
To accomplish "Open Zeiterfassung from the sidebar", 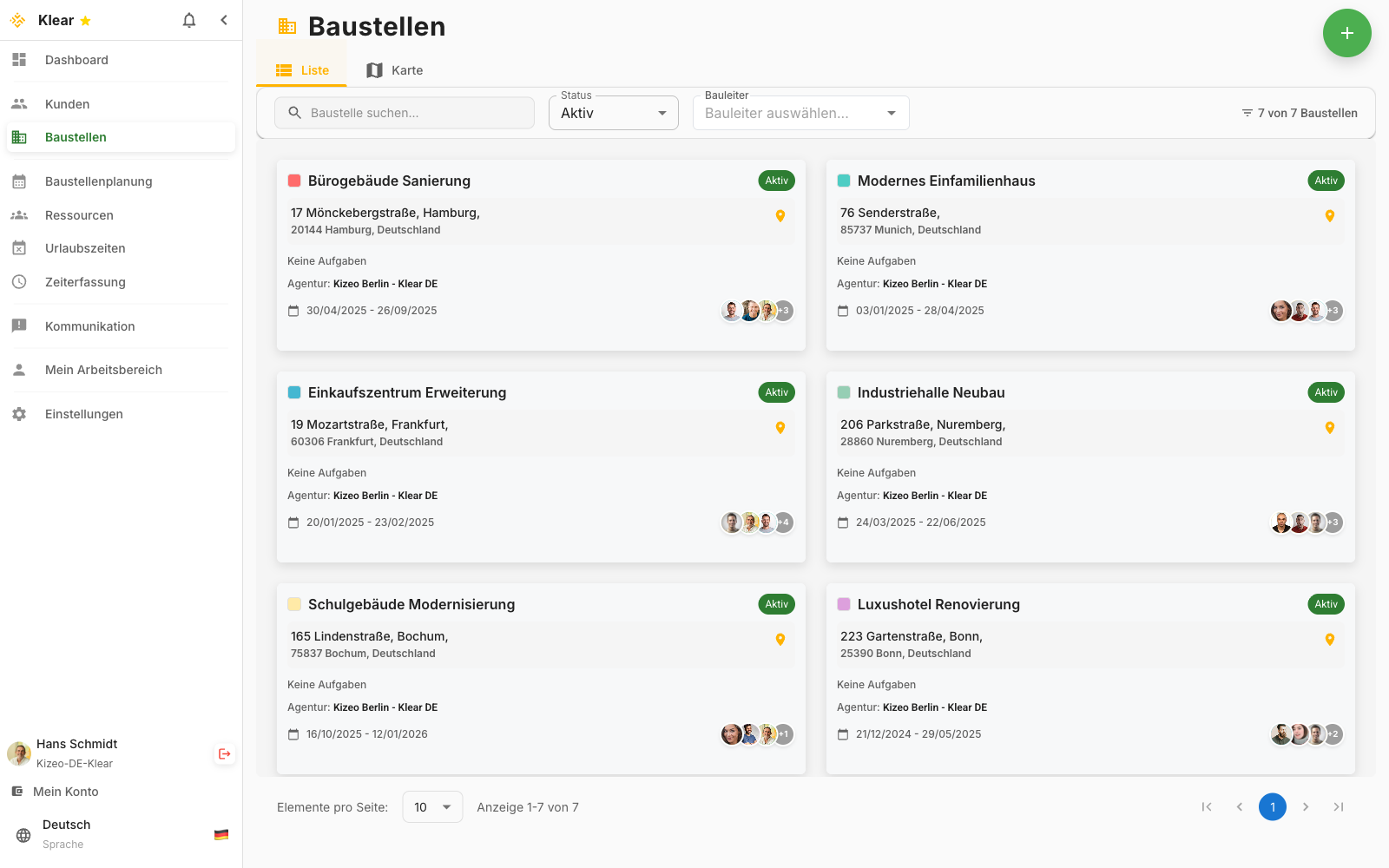I will tap(87, 281).
